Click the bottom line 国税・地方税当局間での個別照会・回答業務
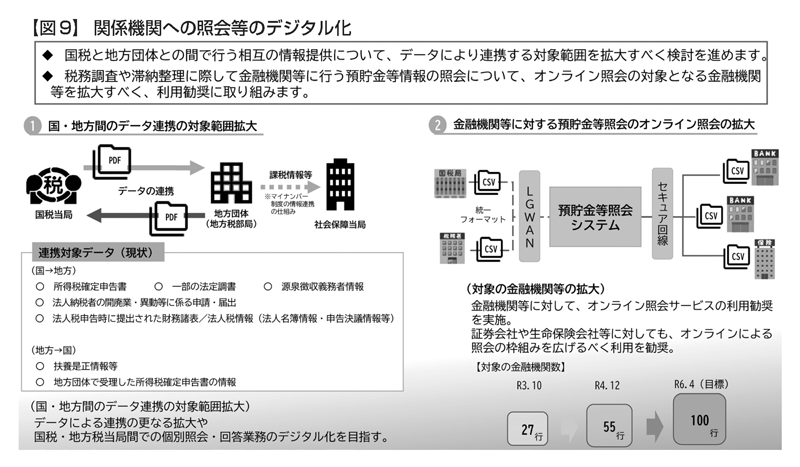This screenshot has width=800, height=467. pyautogui.click(x=212, y=437)
